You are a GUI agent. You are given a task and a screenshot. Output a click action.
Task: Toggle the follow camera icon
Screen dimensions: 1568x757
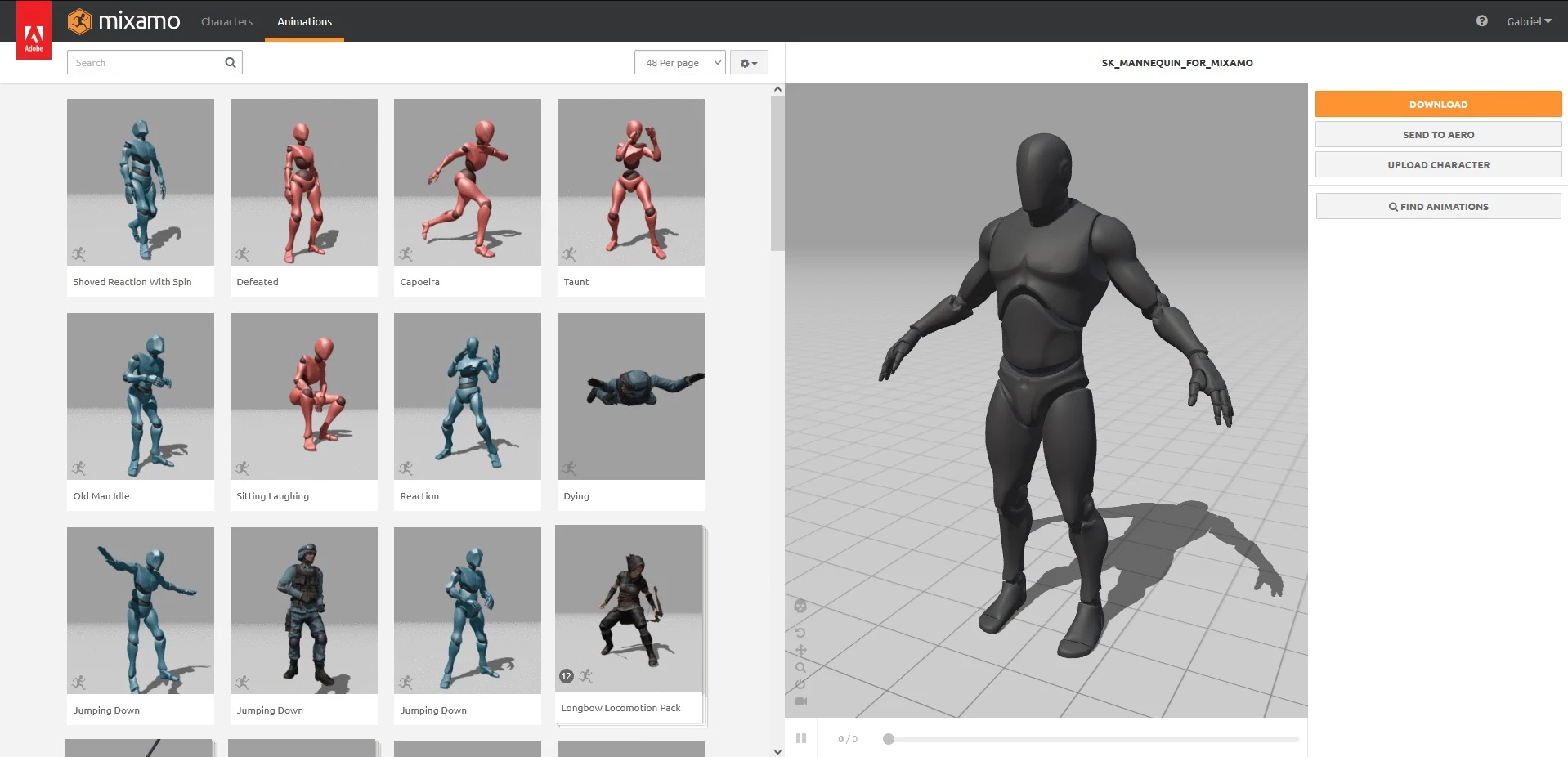click(801, 701)
